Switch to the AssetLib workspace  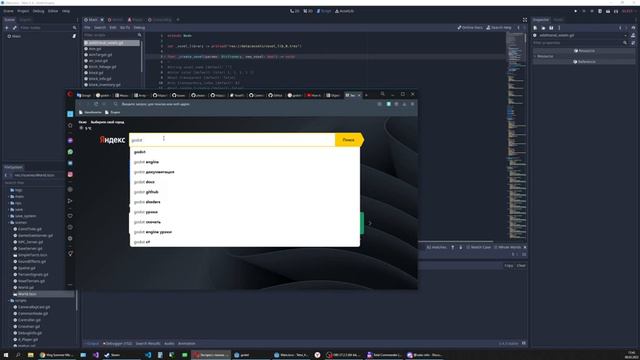click(344, 11)
